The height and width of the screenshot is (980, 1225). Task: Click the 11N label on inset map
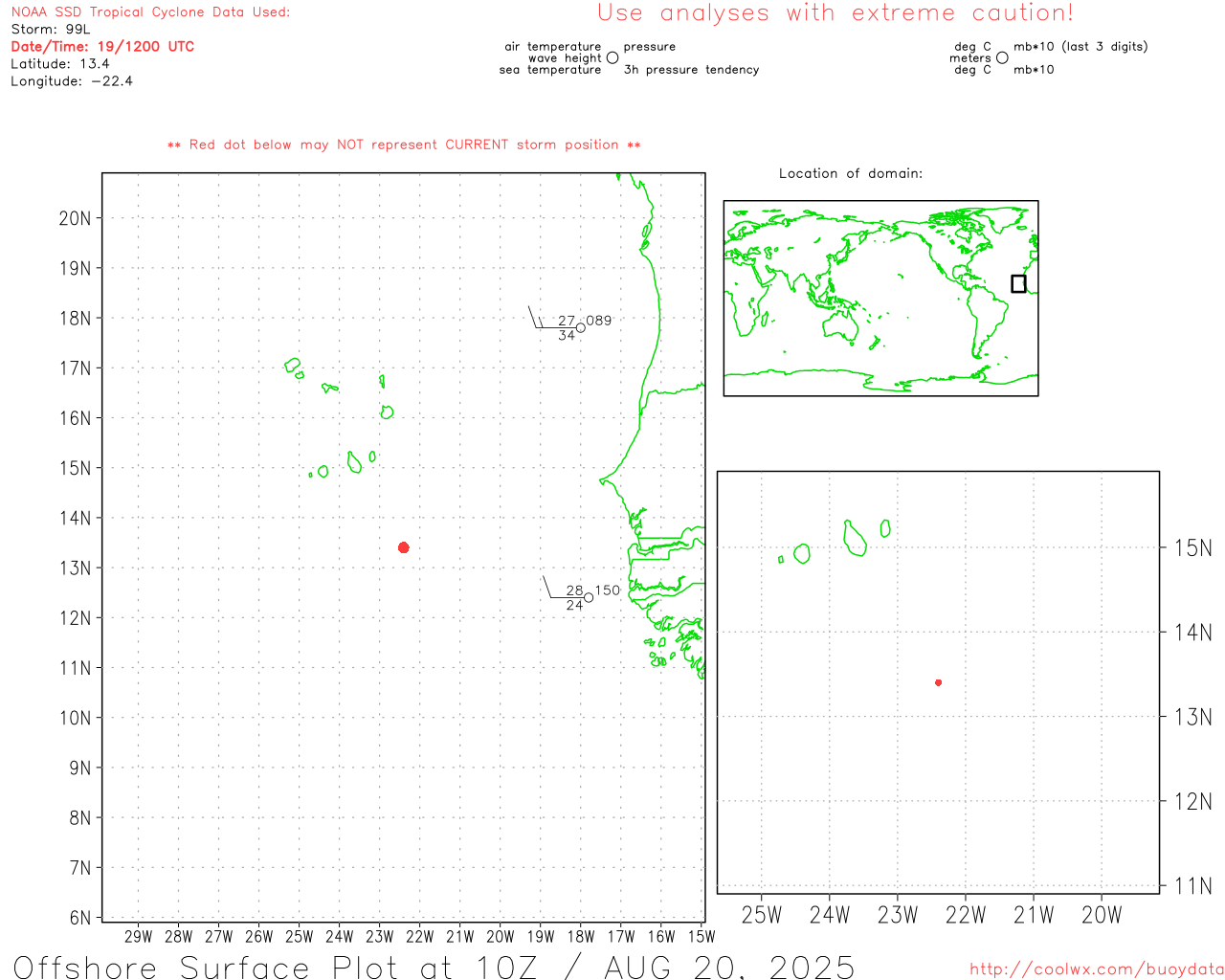coord(1193,886)
